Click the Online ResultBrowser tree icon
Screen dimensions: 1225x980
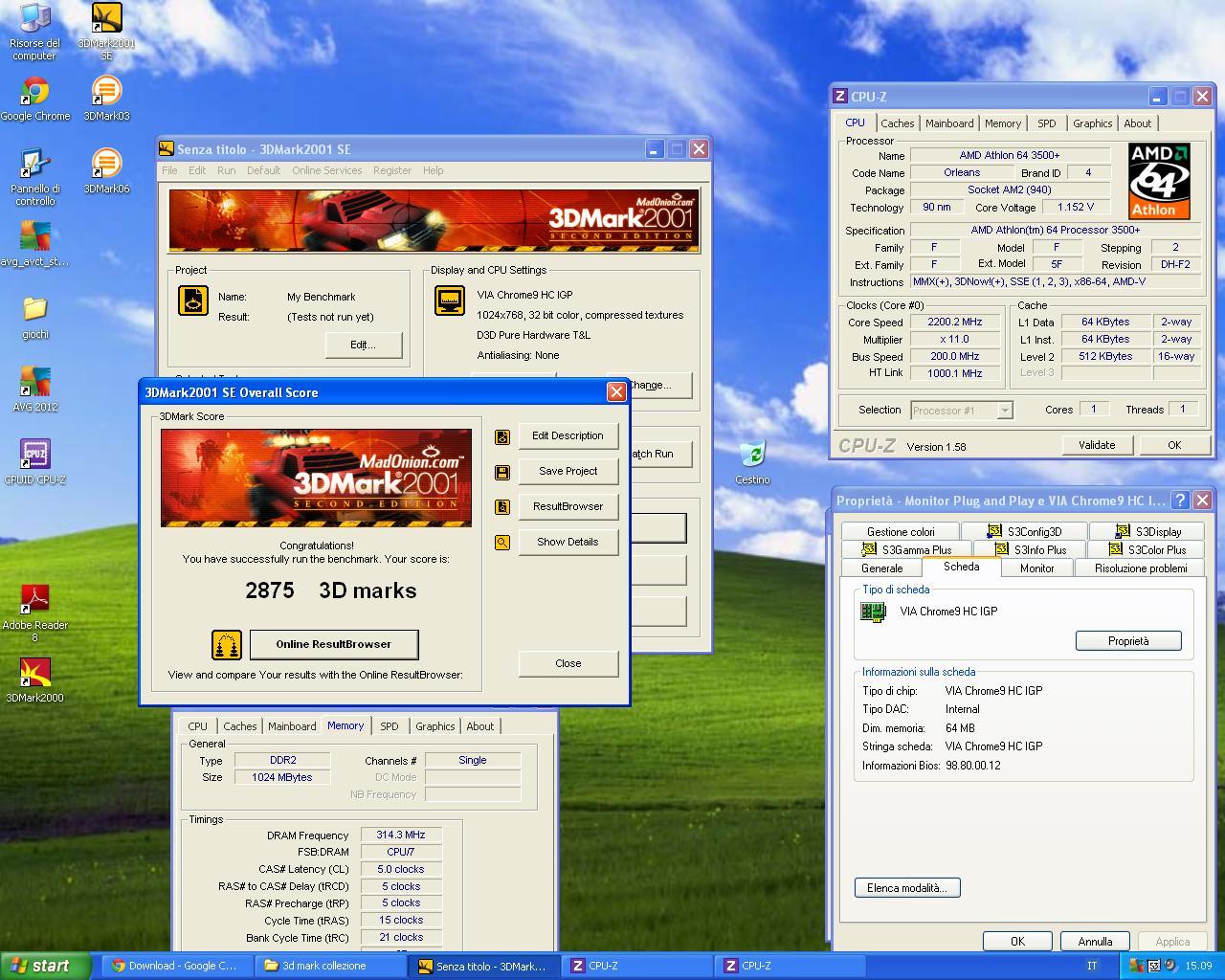(x=227, y=644)
